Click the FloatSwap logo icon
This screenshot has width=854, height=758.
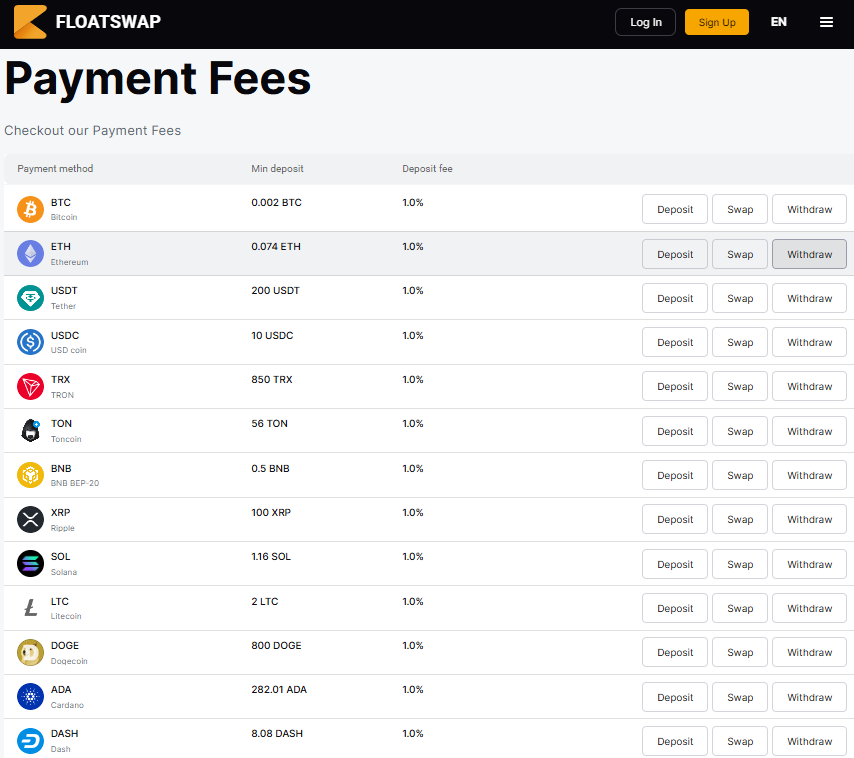(x=30, y=22)
